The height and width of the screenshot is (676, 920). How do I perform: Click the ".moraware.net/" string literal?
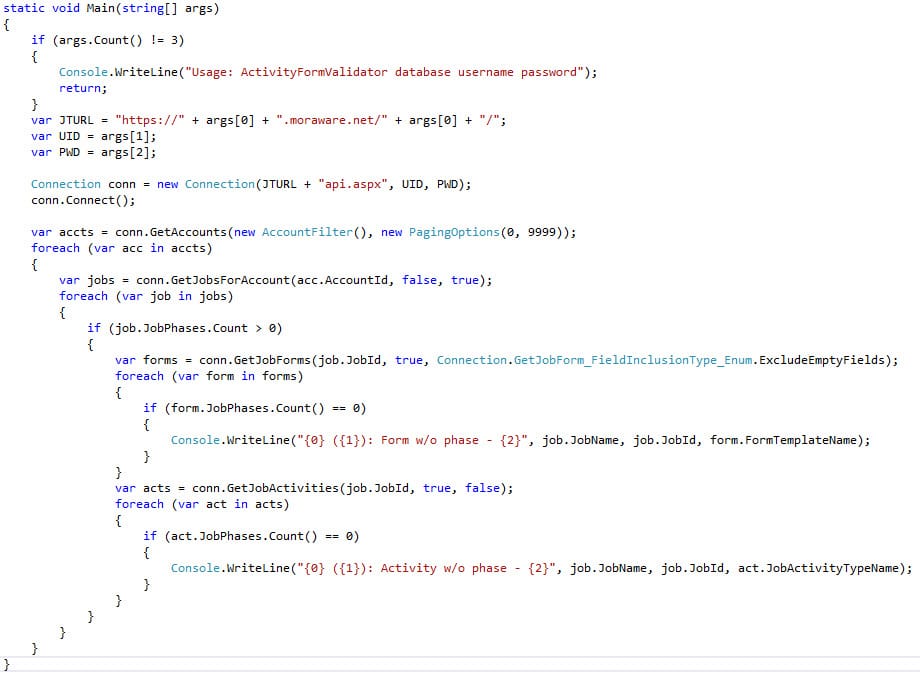(332, 120)
